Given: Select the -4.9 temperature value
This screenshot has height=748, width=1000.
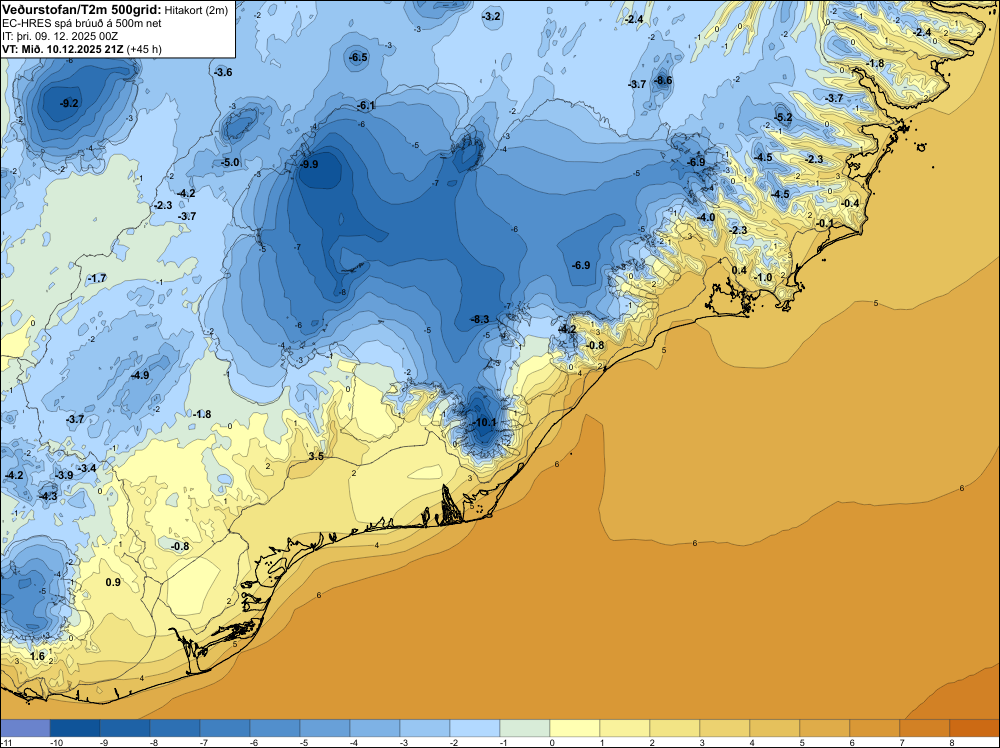Looking at the screenshot, I should 140,375.
